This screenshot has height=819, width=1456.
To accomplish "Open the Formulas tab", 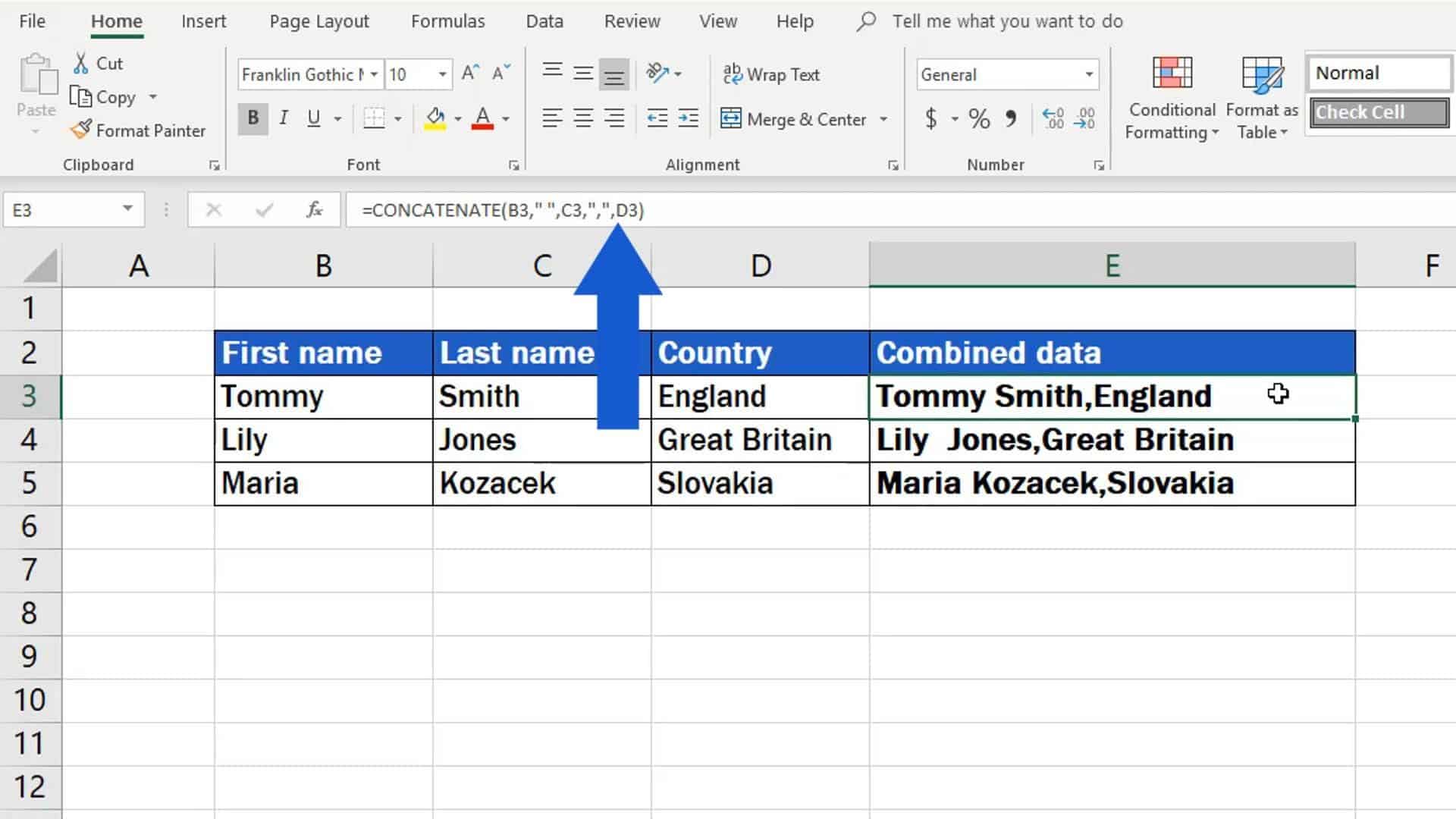I will click(x=448, y=21).
